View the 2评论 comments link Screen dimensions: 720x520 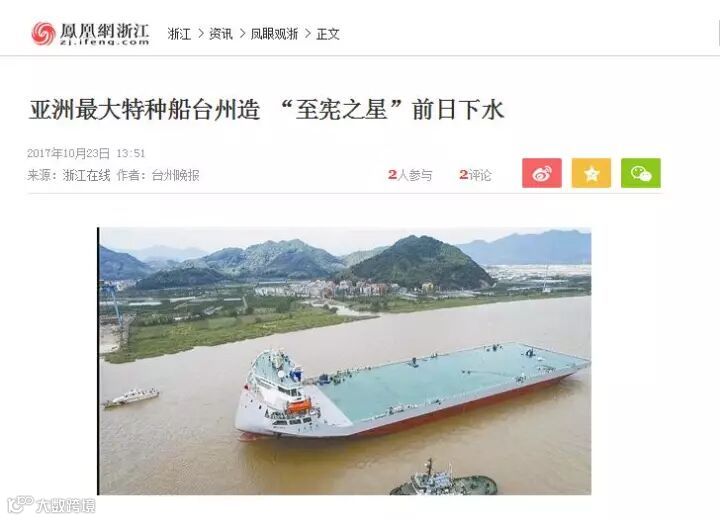tap(475, 175)
